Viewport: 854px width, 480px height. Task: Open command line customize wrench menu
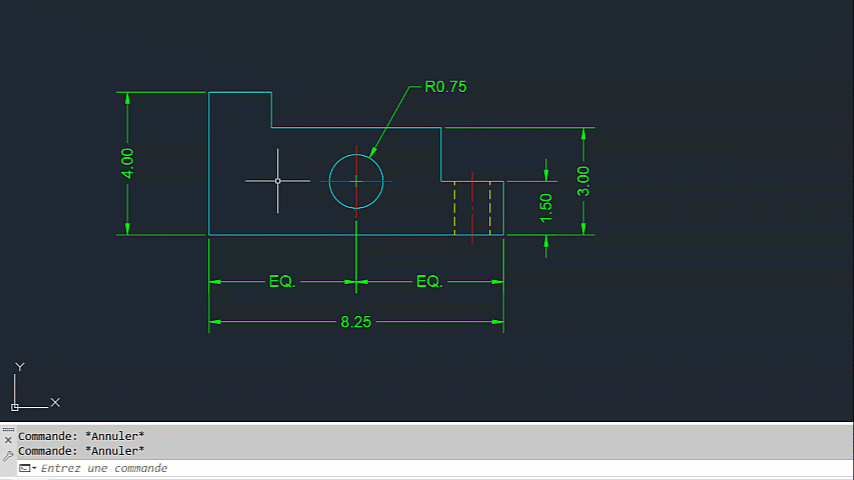(8, 455)
